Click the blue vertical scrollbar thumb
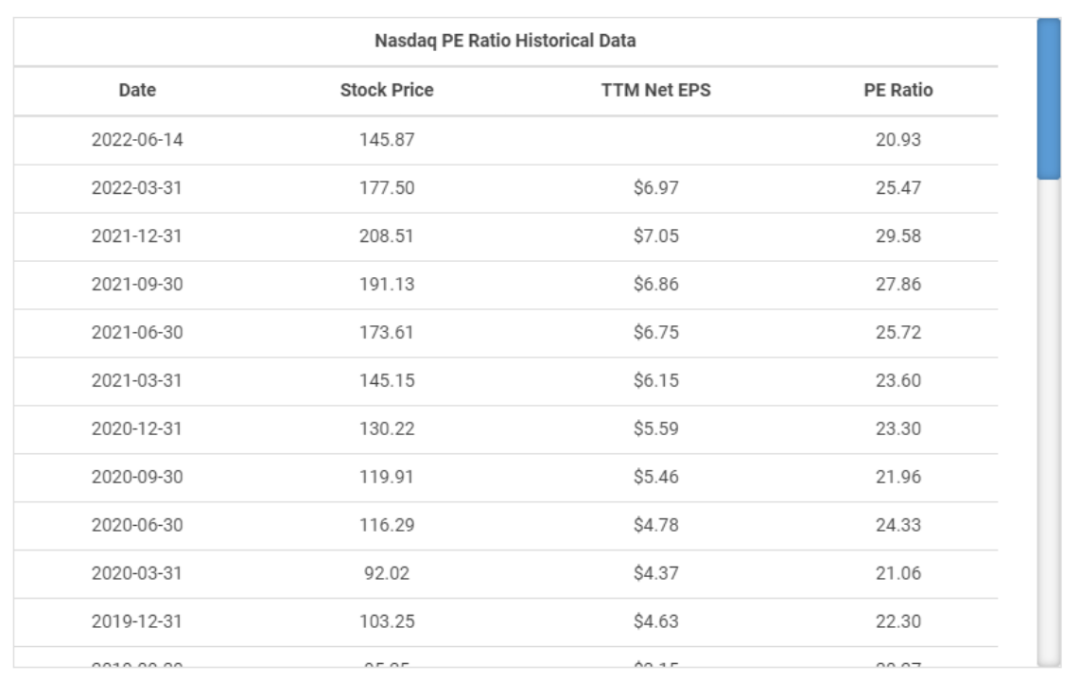1080x681 pixels. click(x=1048, y=98)
